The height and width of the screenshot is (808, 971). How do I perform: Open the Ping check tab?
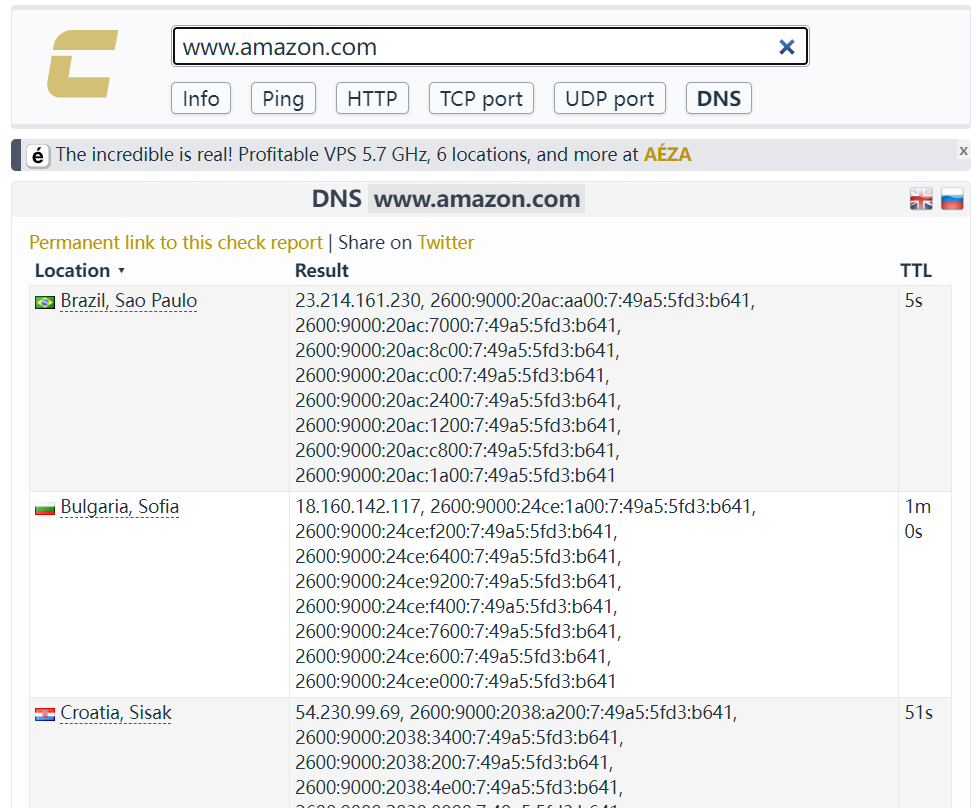point(283,98)
